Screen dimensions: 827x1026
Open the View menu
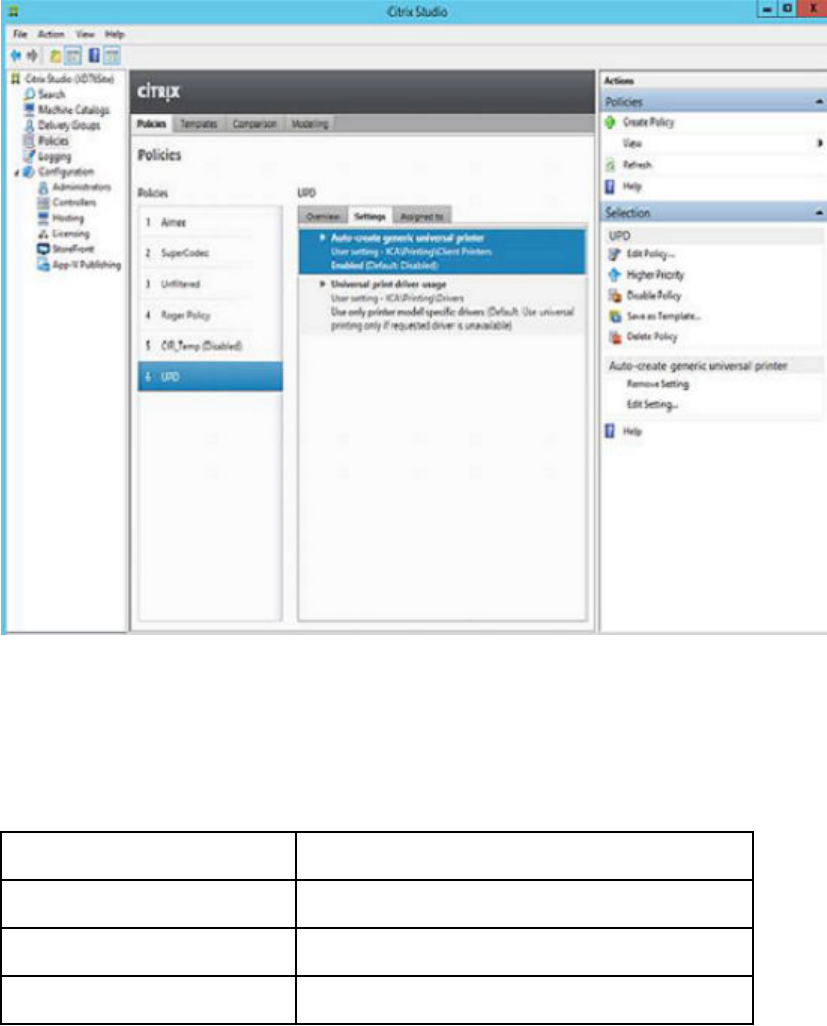click(x=84, y=34)
